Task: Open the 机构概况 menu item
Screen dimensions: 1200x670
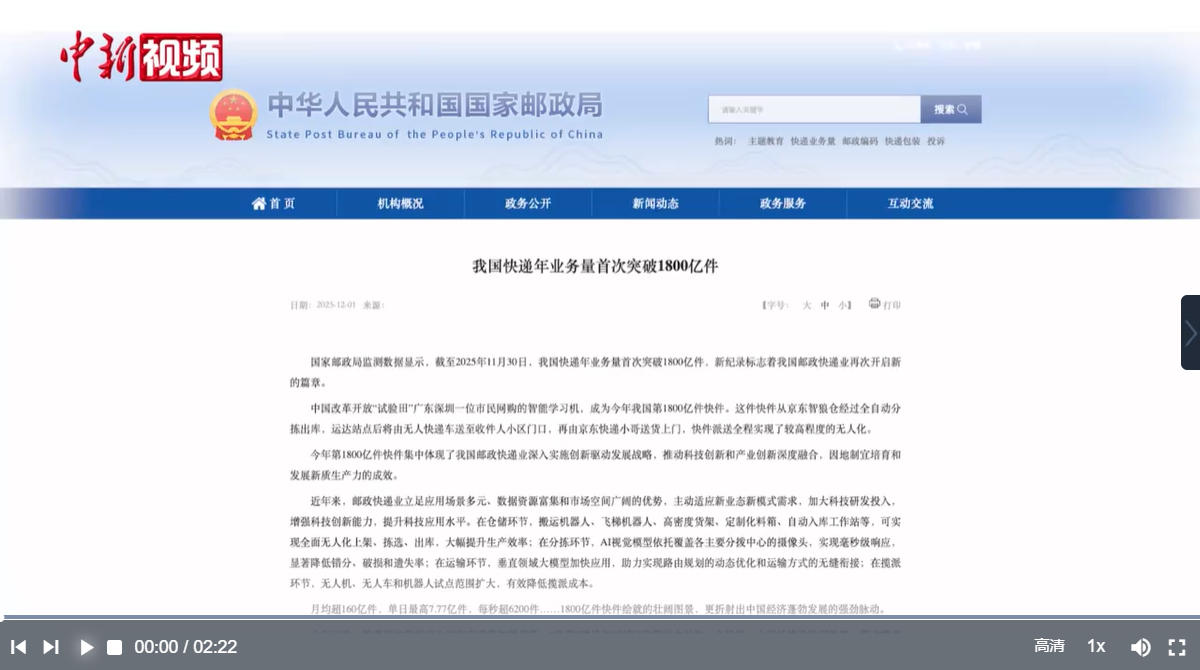Action: [x=400, y=203]
